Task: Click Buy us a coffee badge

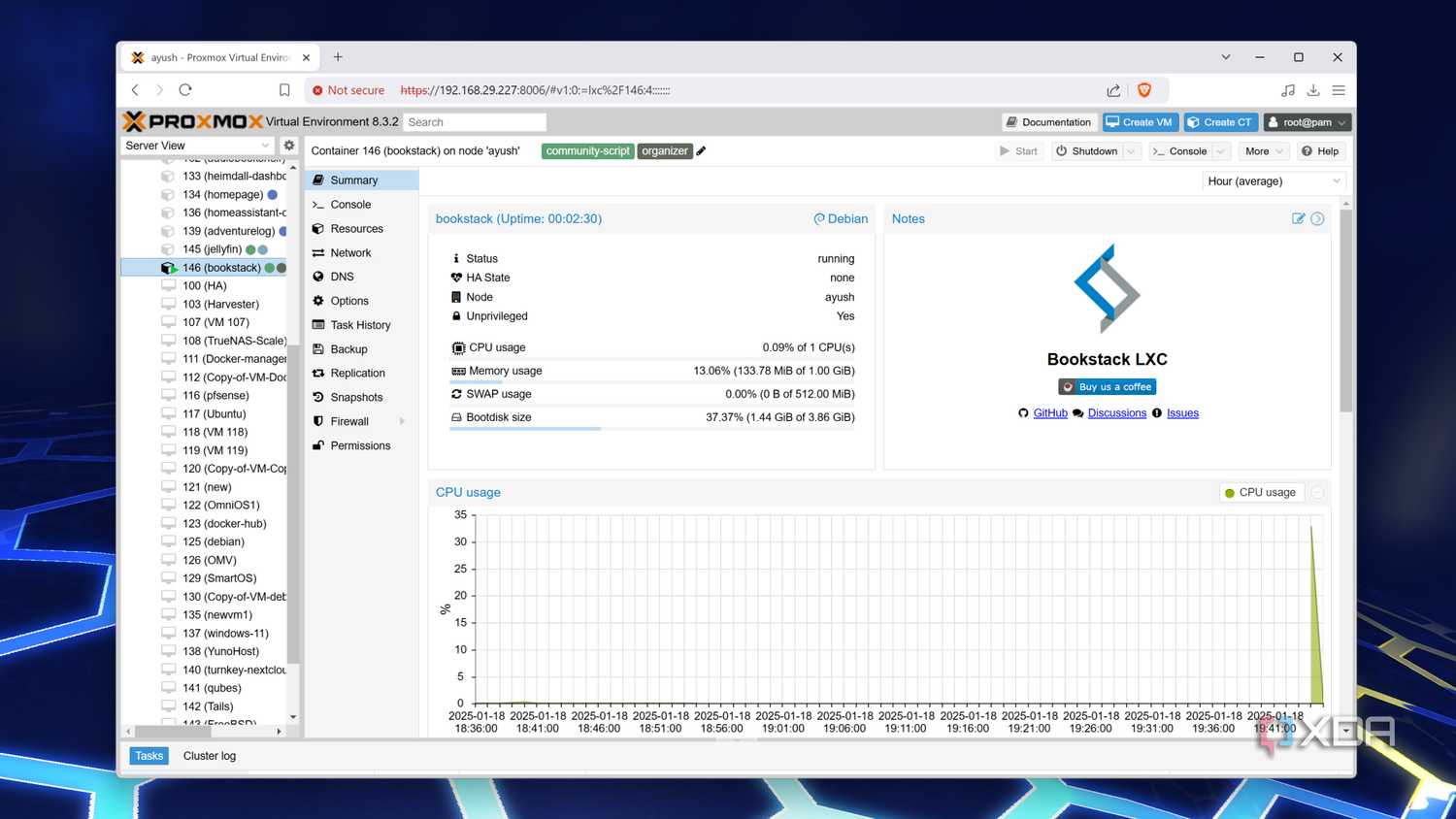Action: click(1108, 387)
